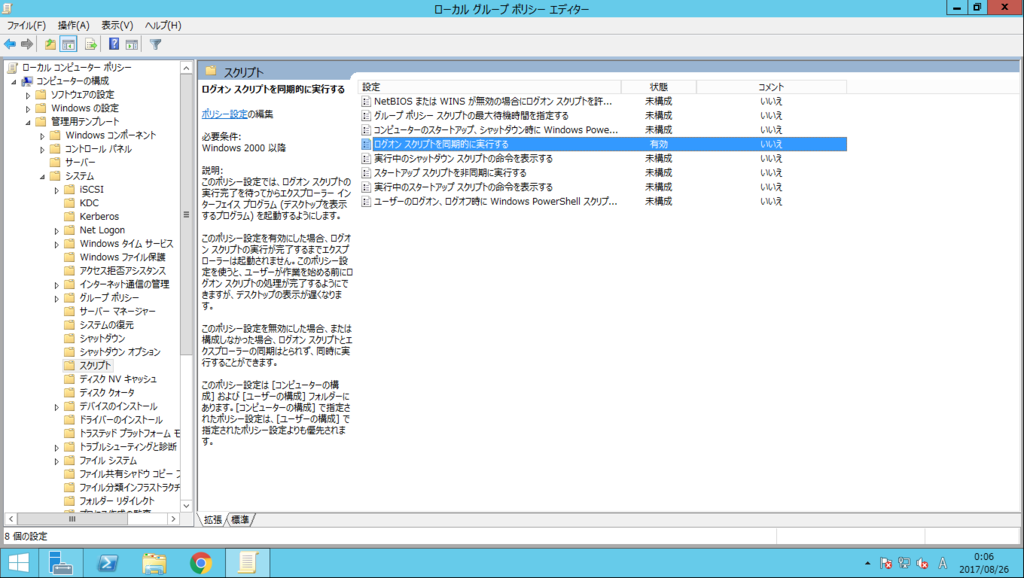1024x578 pixels.
Task: Click the コンピューターの構成 computer icon
Action: point(27,81)
